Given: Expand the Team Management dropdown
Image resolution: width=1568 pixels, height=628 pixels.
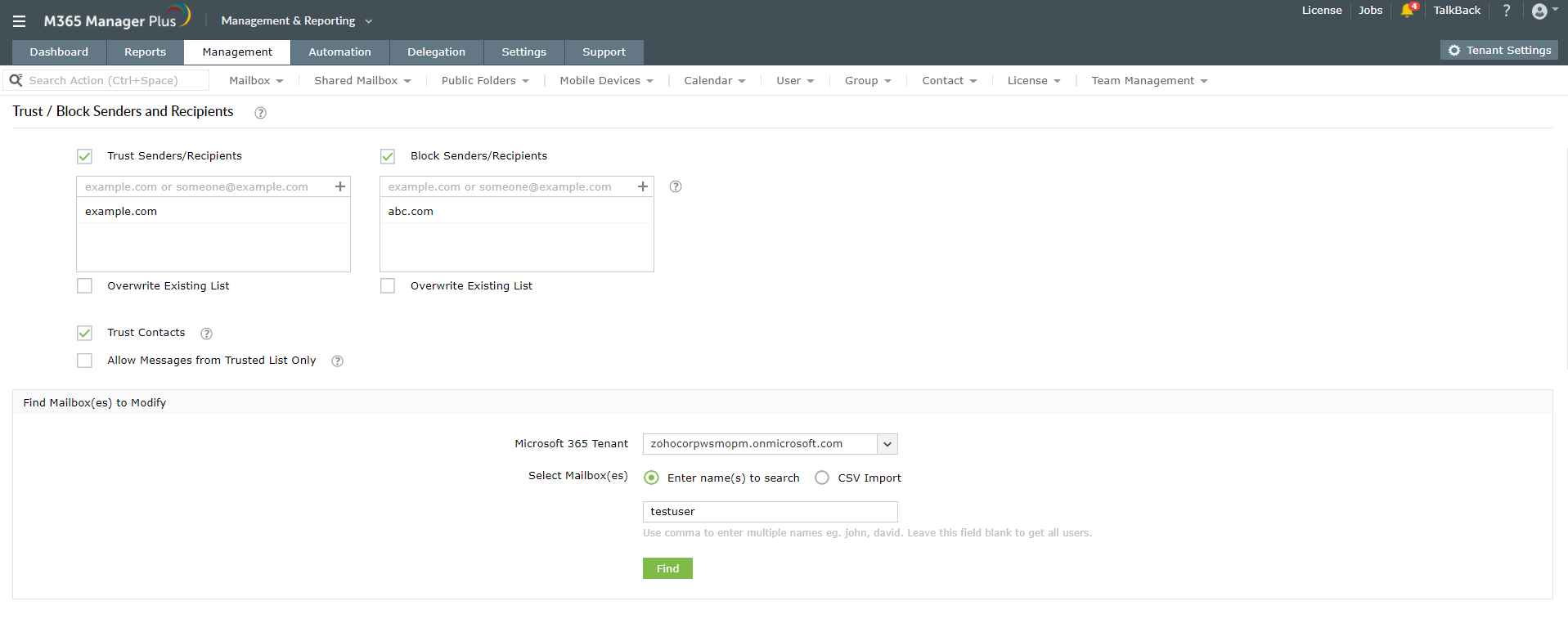Looking at the screenshot, I should [1149, 80].
